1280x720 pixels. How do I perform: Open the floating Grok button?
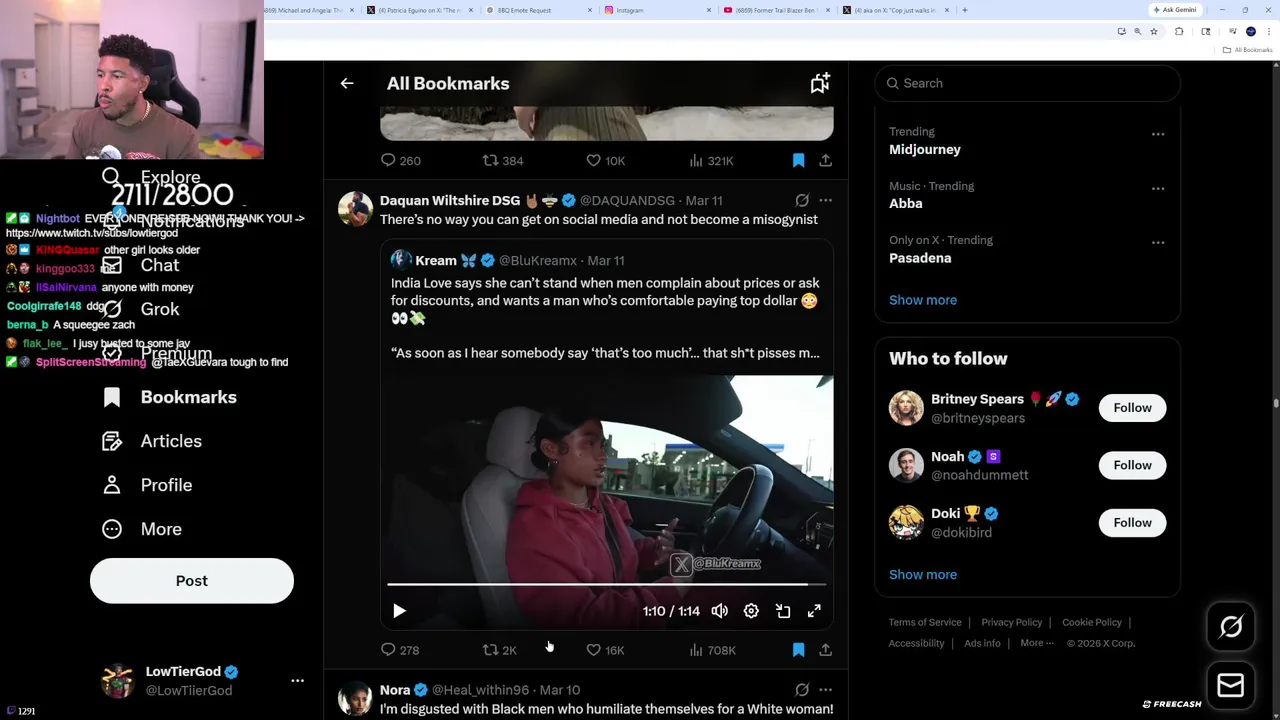pyautogui.click(x=1231, y=627)
